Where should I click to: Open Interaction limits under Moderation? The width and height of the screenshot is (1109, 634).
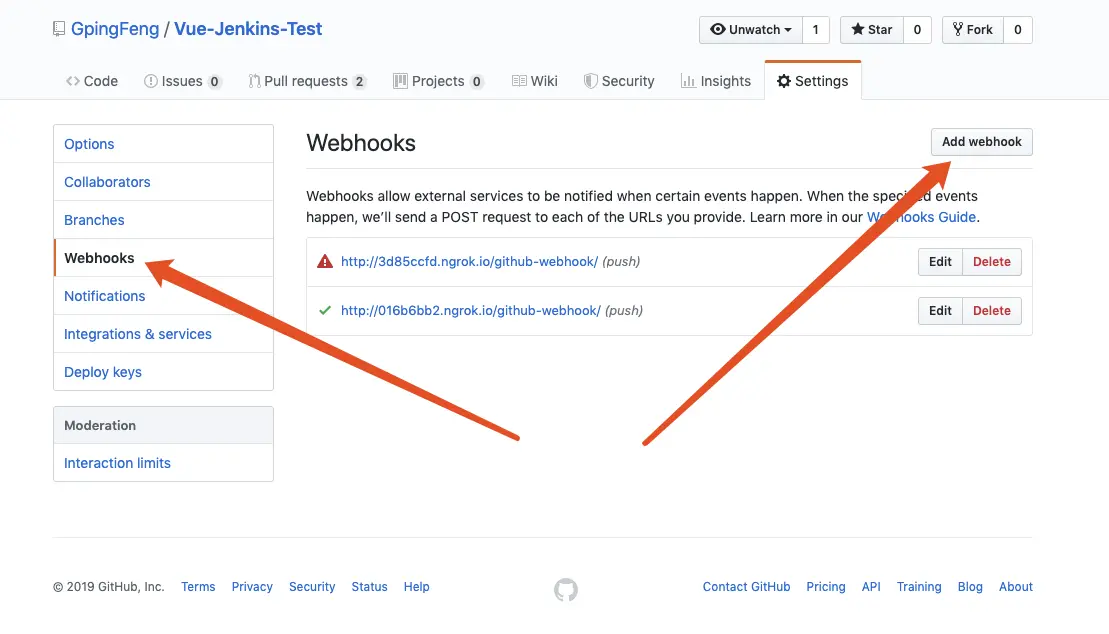[x=163, y=463]
